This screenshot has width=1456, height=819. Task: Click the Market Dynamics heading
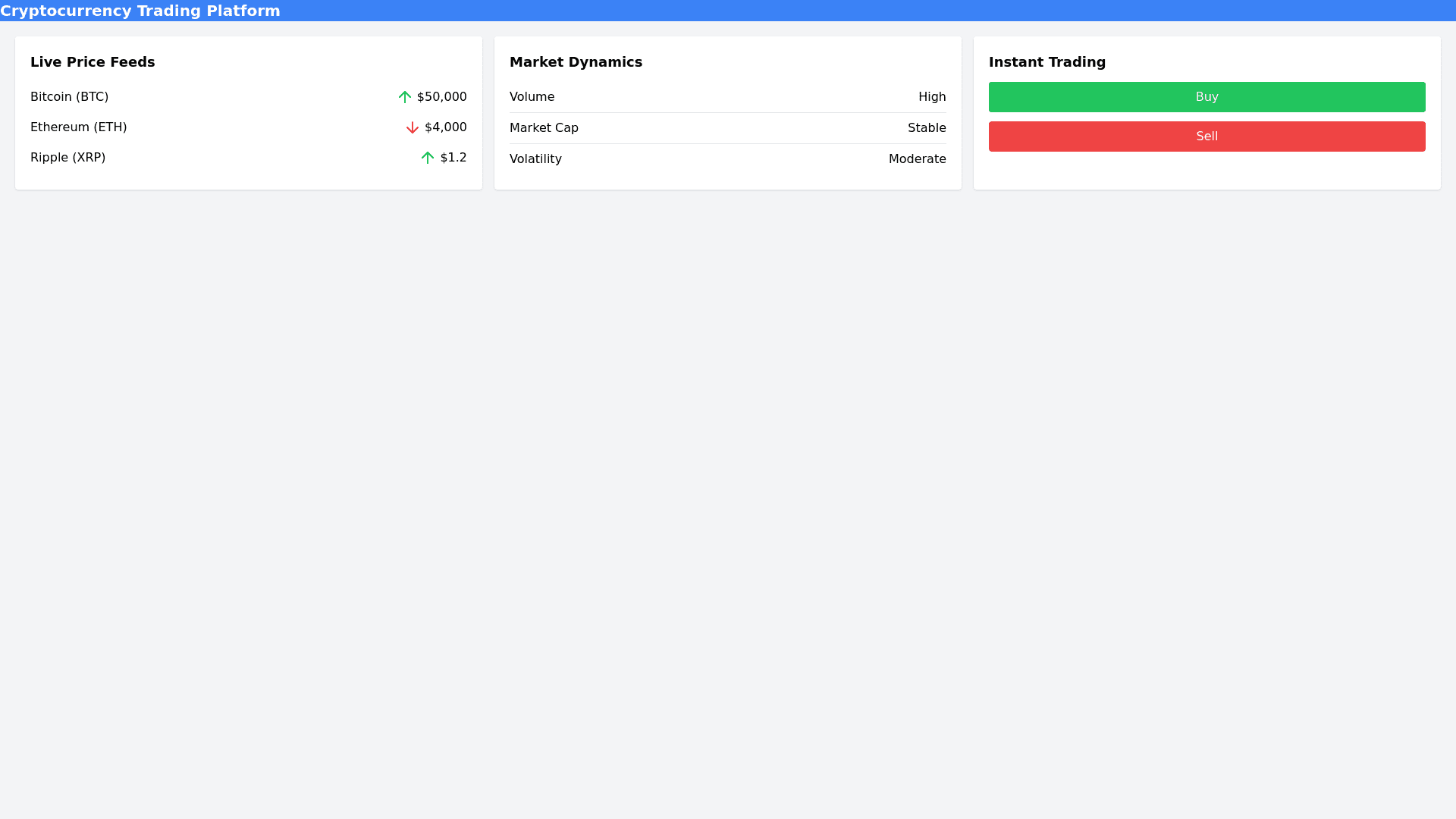tap(576, 62)
